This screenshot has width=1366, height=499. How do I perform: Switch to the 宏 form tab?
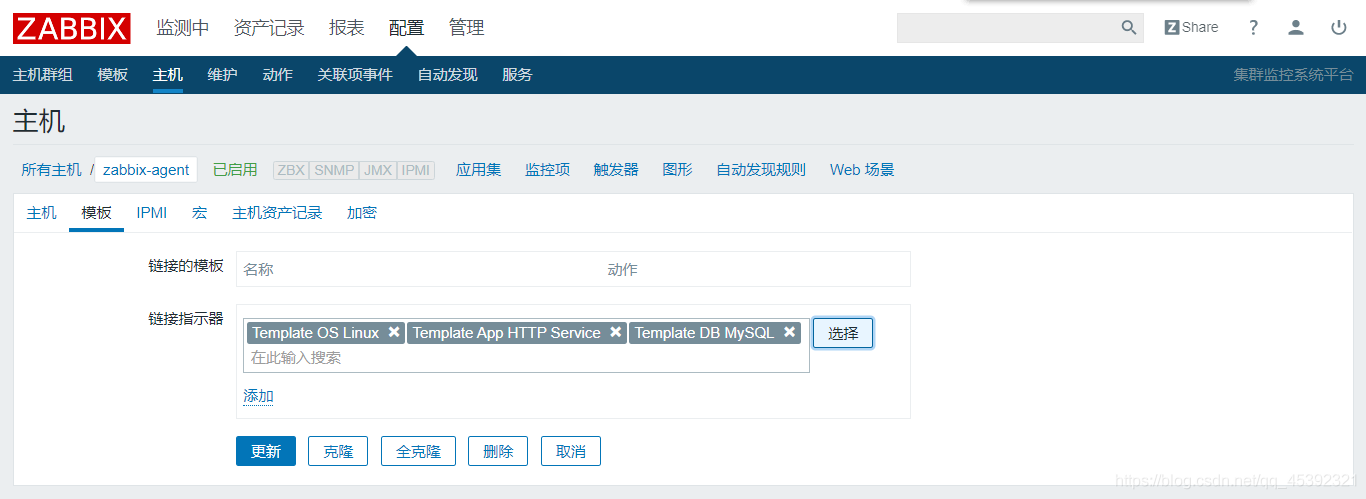(x=199, y=213)
